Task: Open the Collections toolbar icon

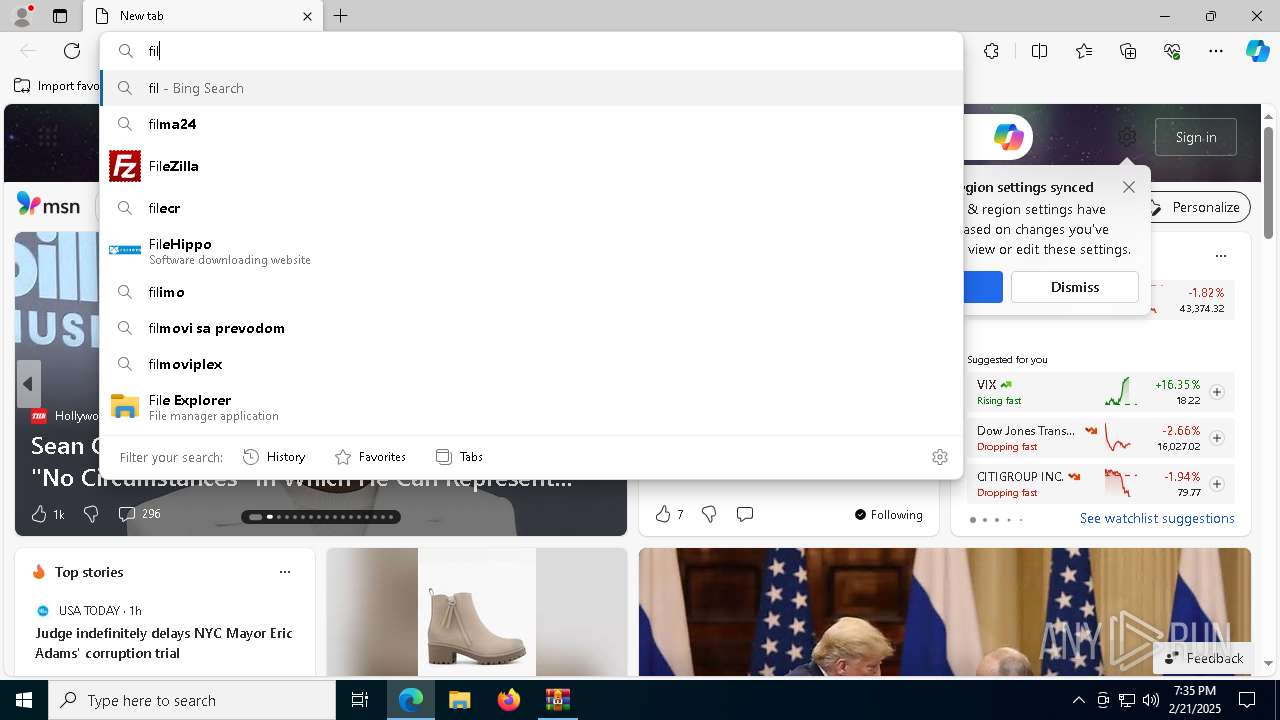Action: (1128, 51)
